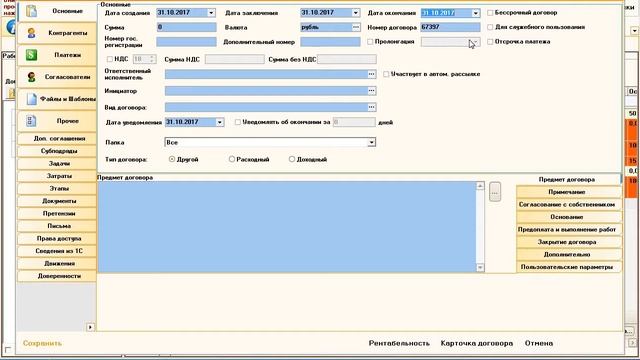Select Доходный contract type radio

coord(292,159)
